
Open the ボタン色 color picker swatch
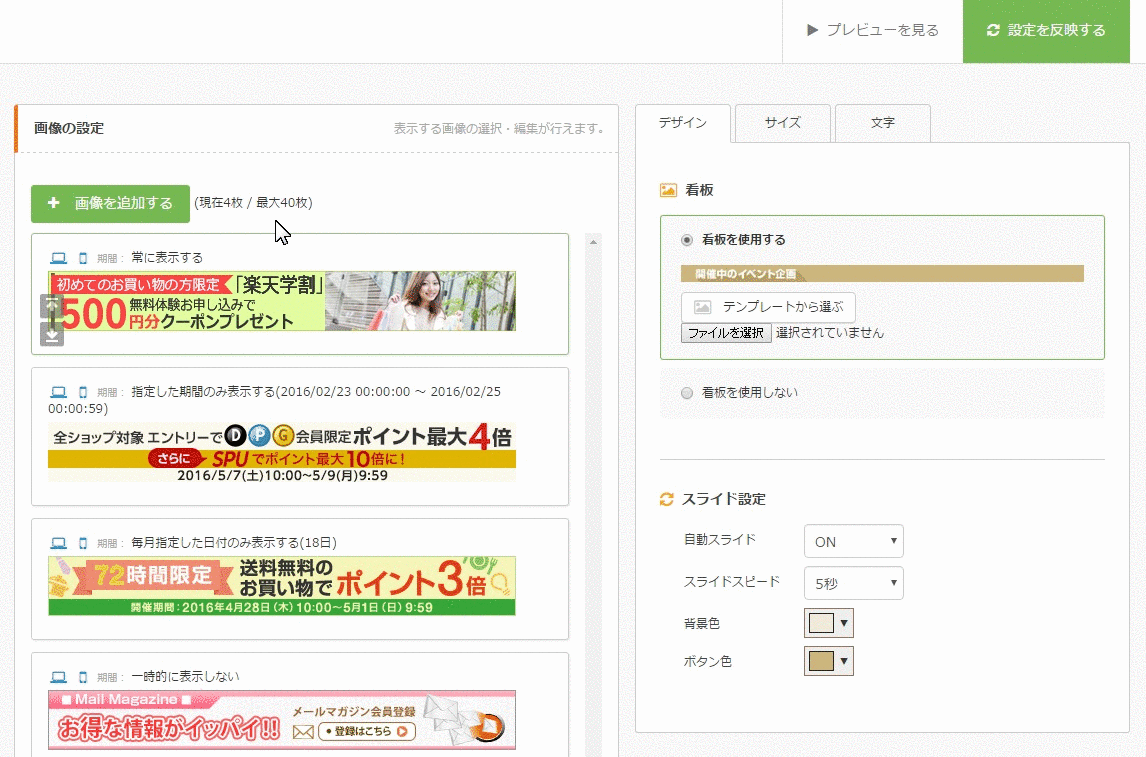click(x=829, y=661)
